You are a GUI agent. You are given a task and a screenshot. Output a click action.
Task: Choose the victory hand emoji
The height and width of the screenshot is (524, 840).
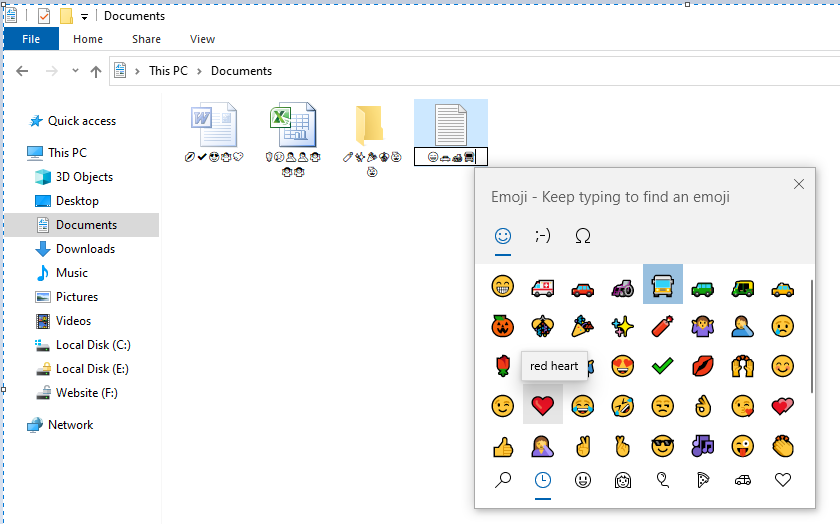[582, 446]
